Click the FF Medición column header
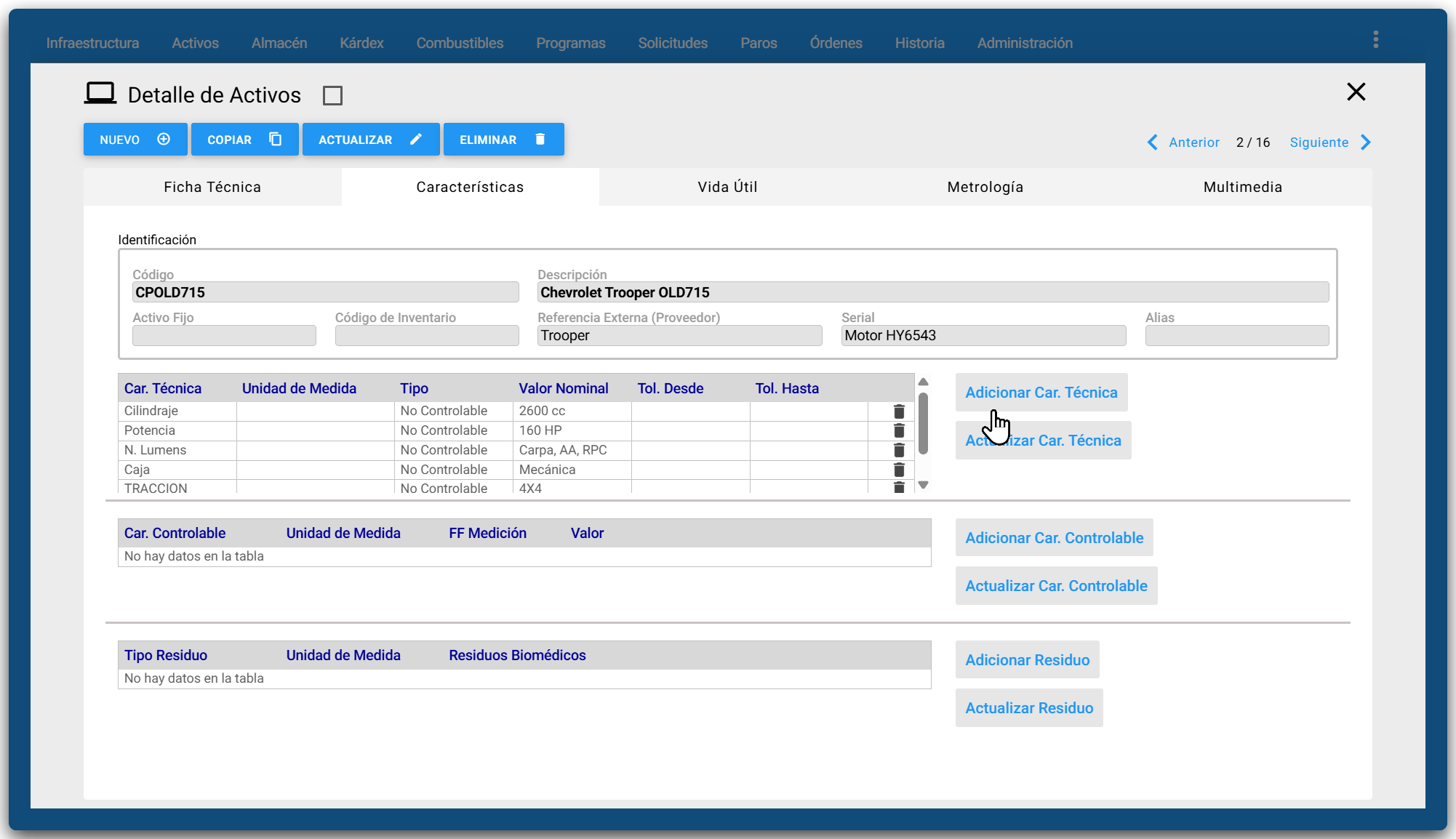This screenshot has height=839, width=1456. [487, 533]
